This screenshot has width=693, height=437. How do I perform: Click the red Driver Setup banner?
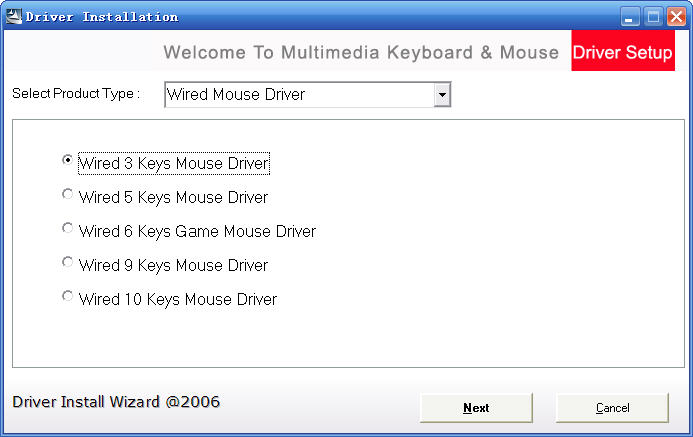pos(622,52)
